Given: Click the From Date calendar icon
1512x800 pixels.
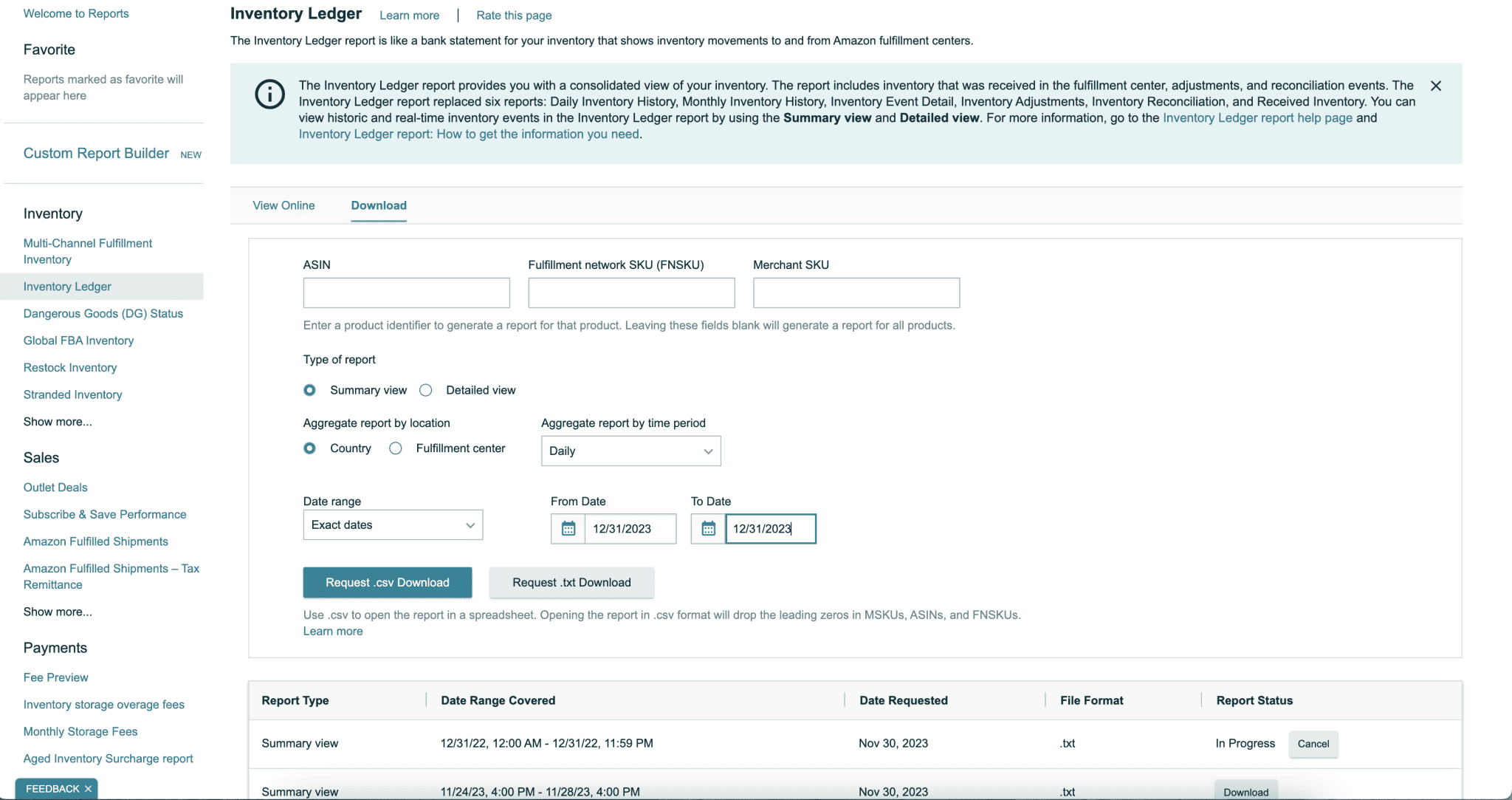Looking at the screenshot, I should [568, 528].
